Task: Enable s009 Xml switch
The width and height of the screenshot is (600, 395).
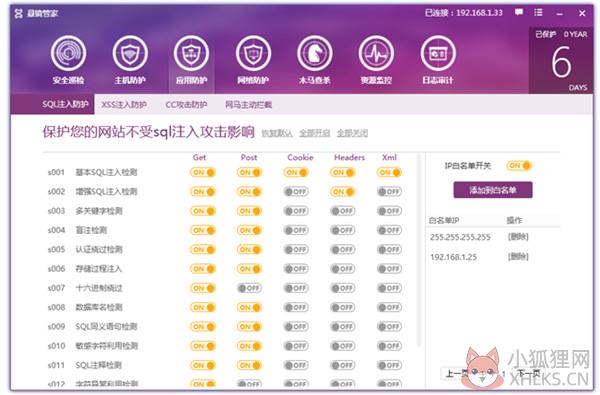Action: click(x=389, y=327)
